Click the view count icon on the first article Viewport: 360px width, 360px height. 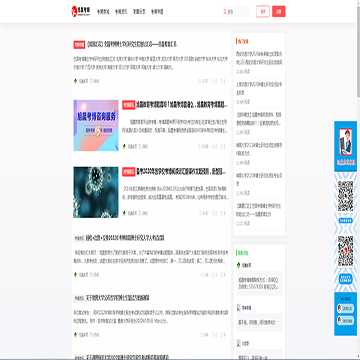[200, 81]
